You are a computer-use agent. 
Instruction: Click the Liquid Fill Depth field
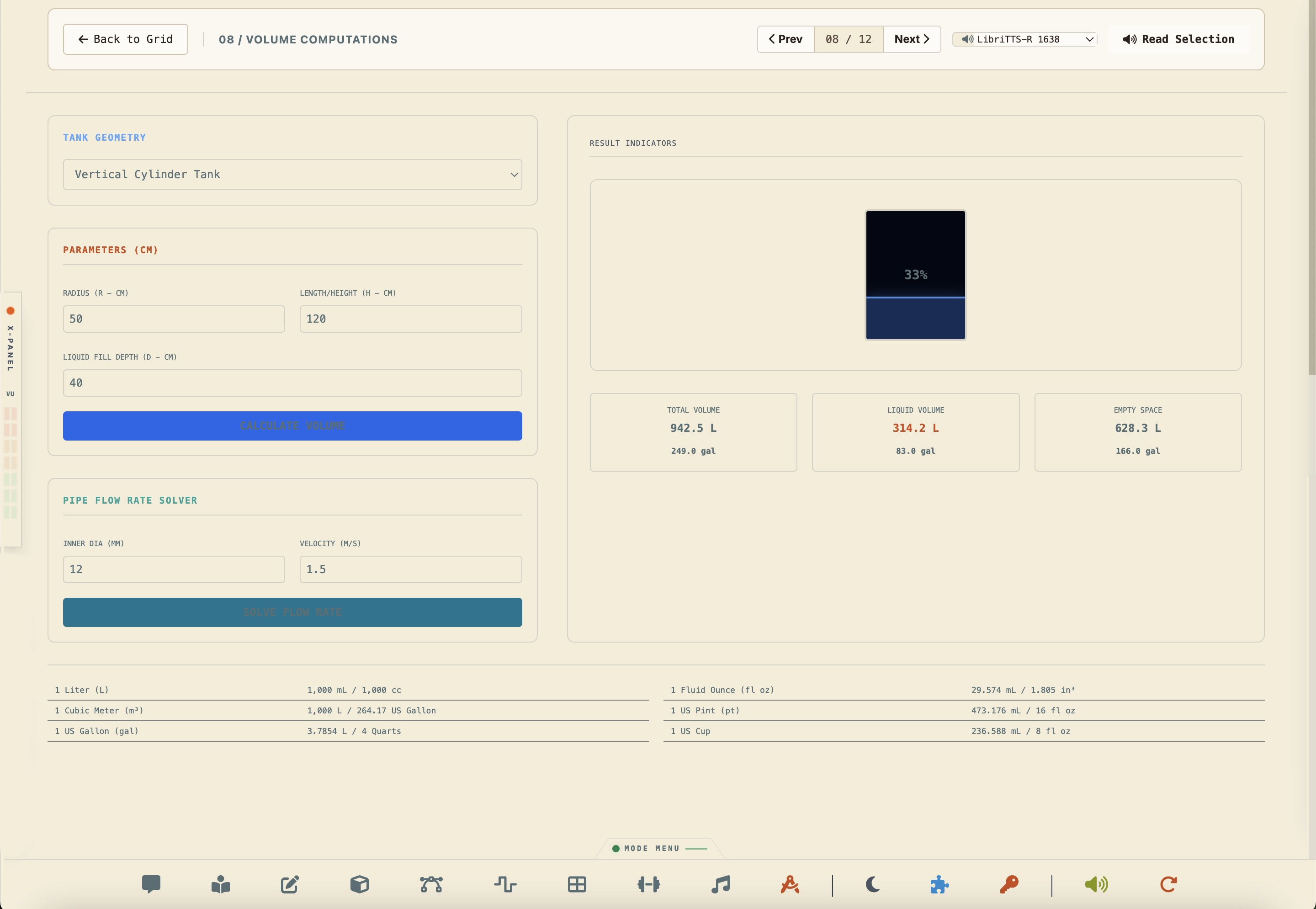tap(293, 383)
